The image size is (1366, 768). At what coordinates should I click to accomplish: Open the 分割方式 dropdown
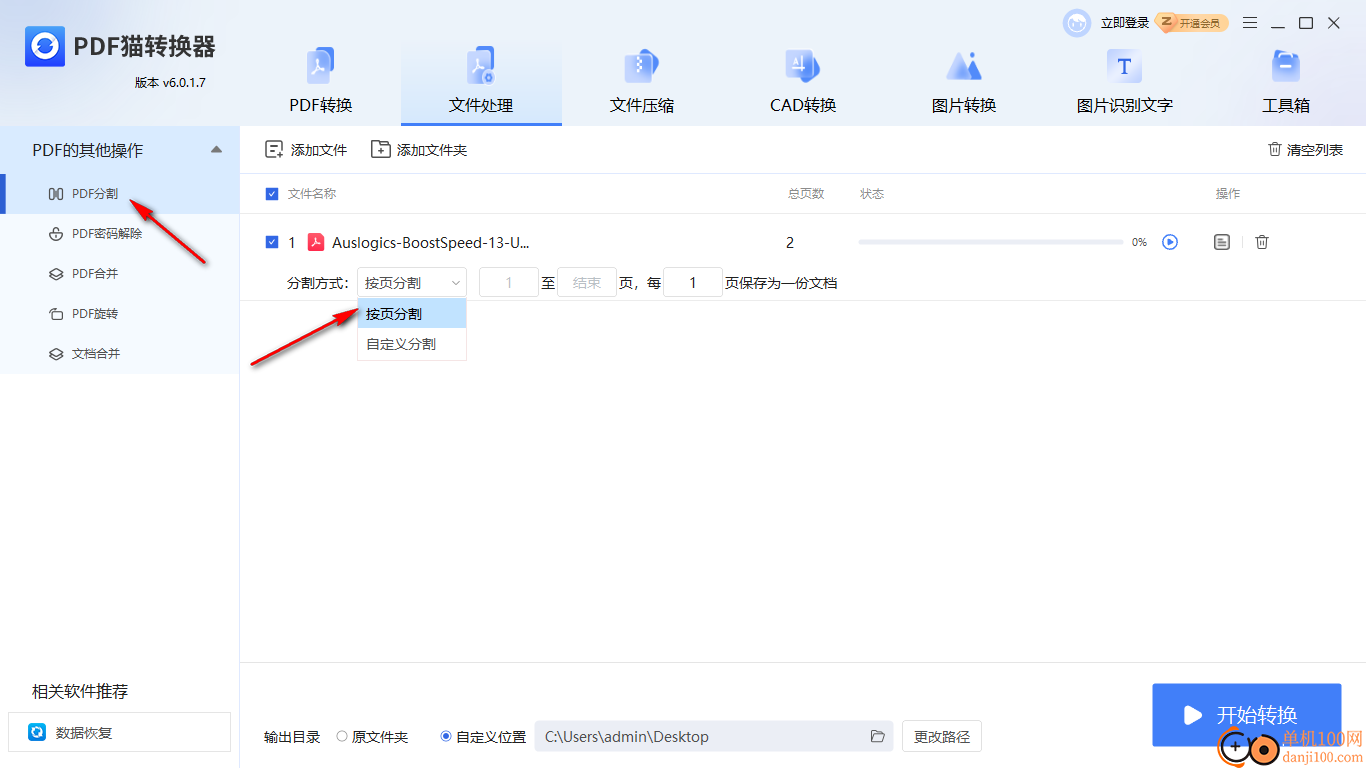point(412,283)
